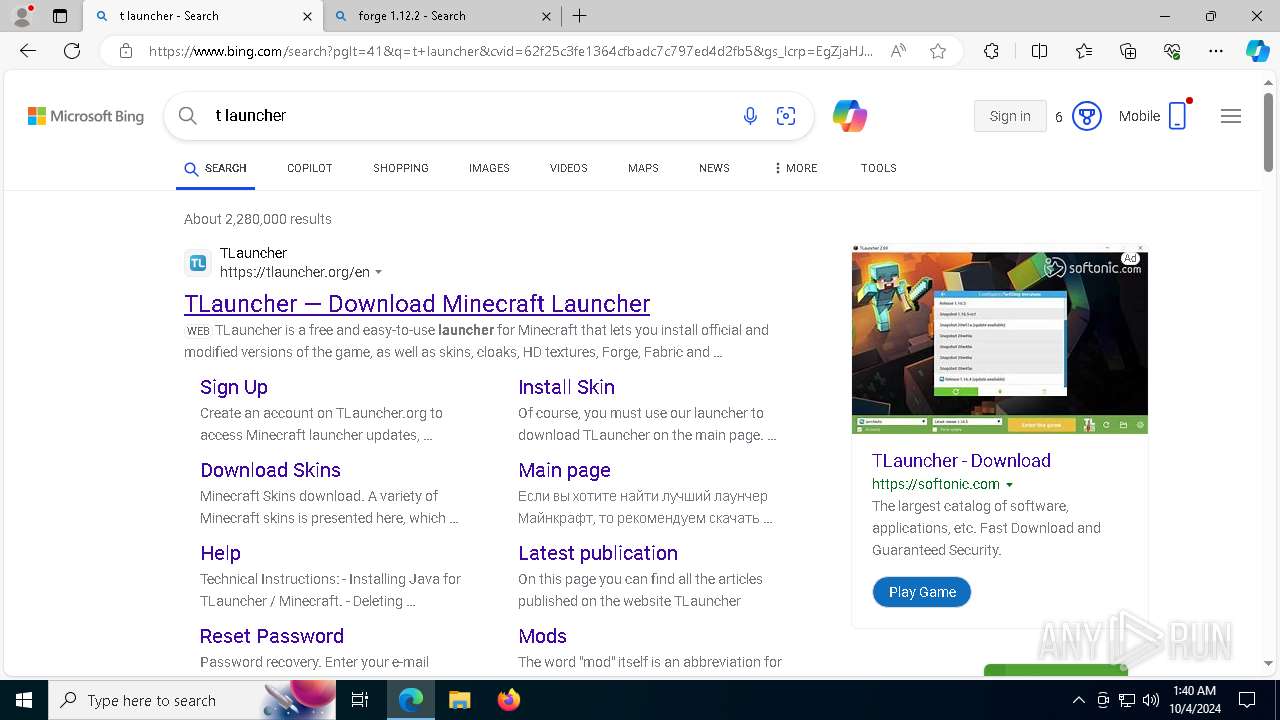Viewport: 1280px width, 720px height.
Task: Open the Extensions puzzle icon
Action: [x=991, y=51]
